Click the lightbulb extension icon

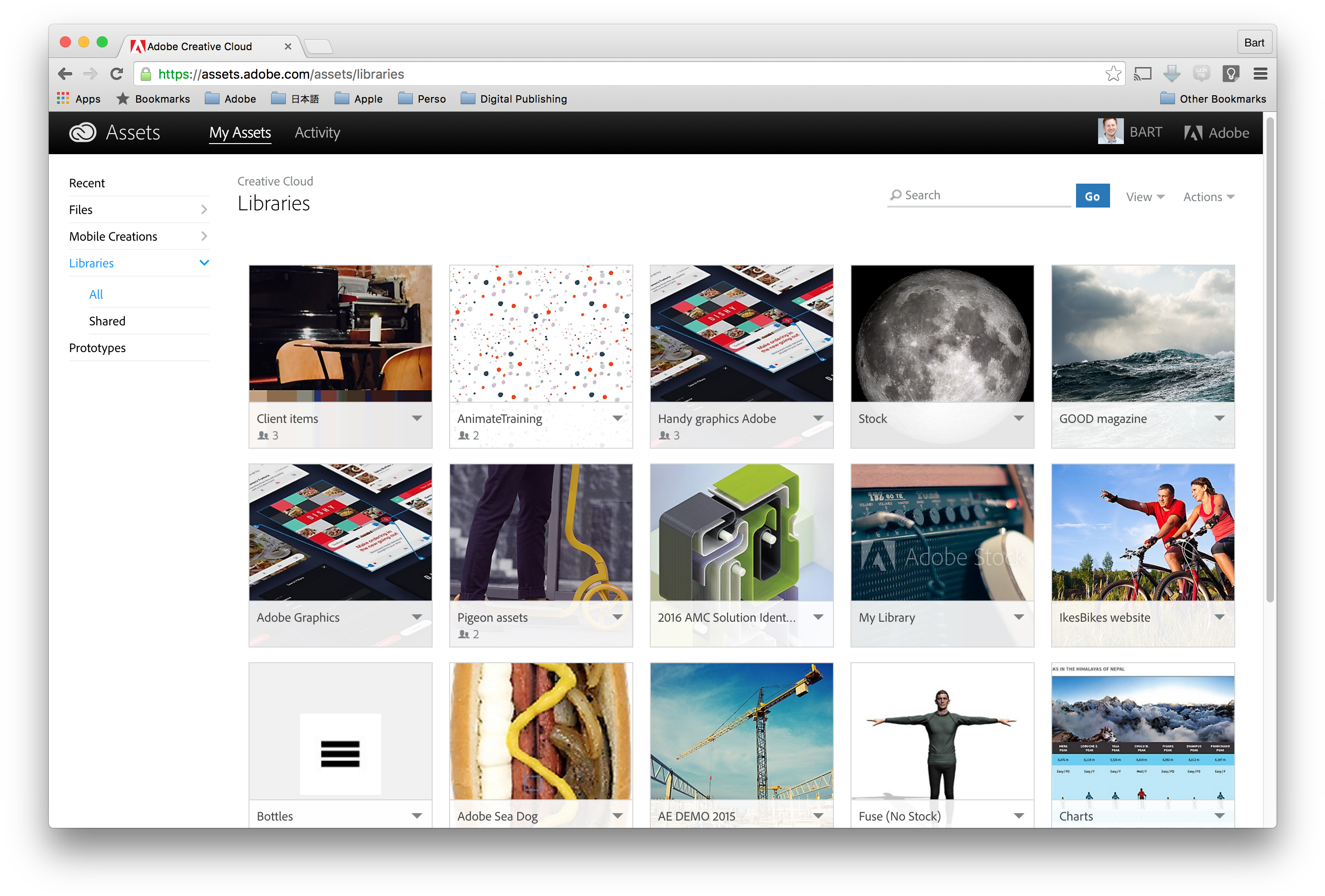pos(1231,74)
